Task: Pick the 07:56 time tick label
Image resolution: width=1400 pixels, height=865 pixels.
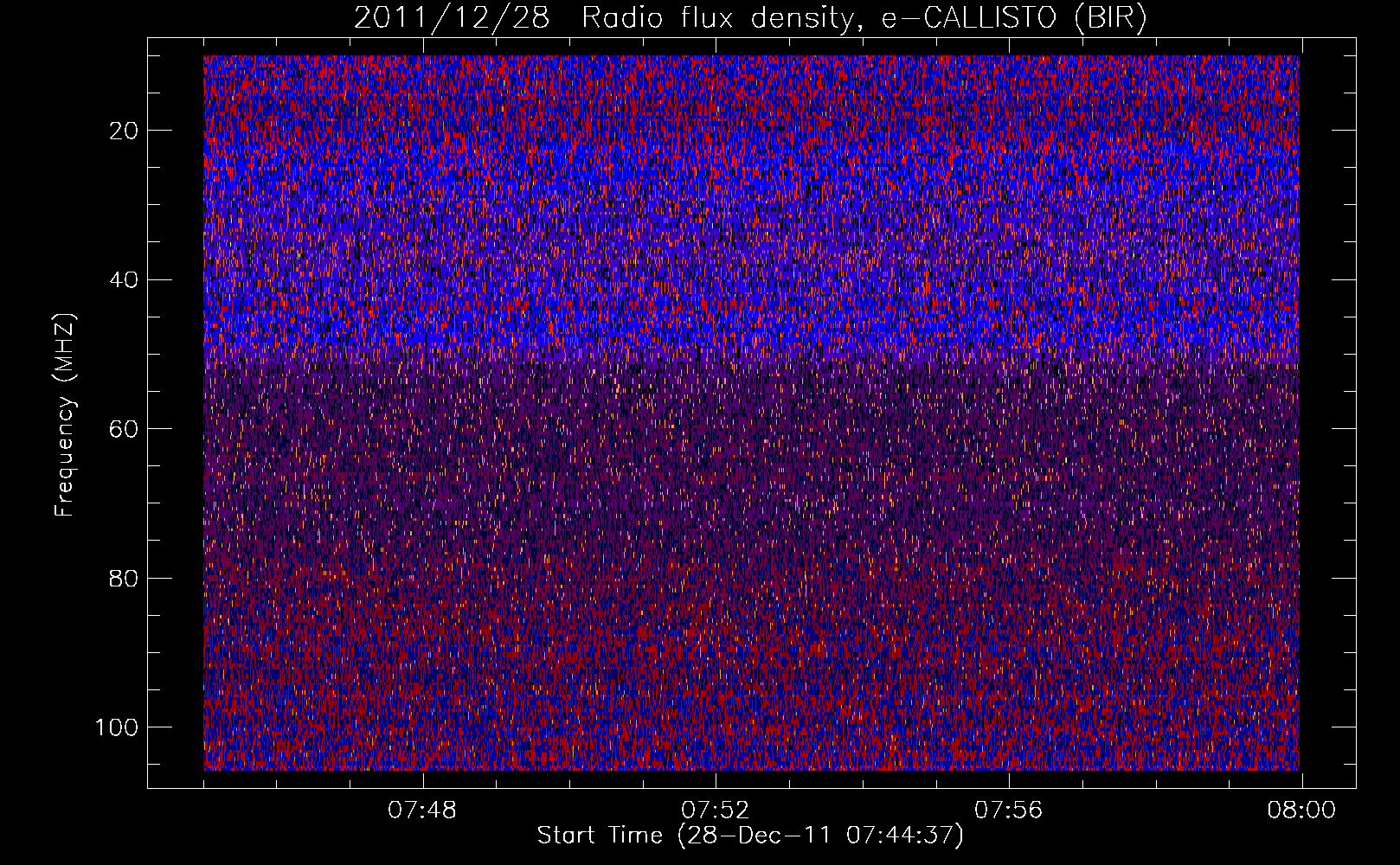Action: click(1009, 811)
